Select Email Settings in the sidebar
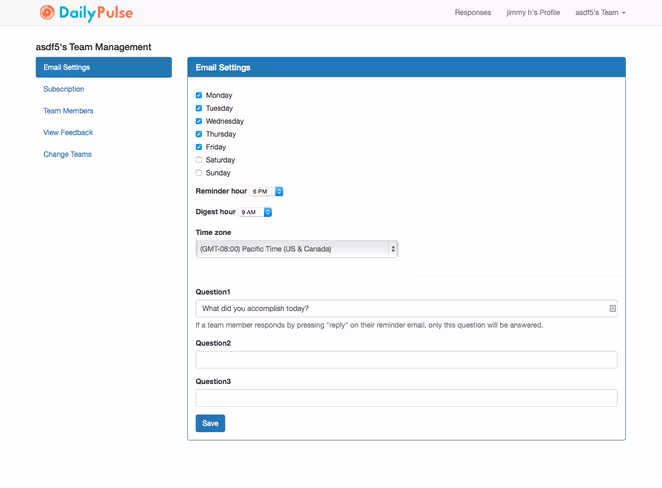 tap(104, 68)
